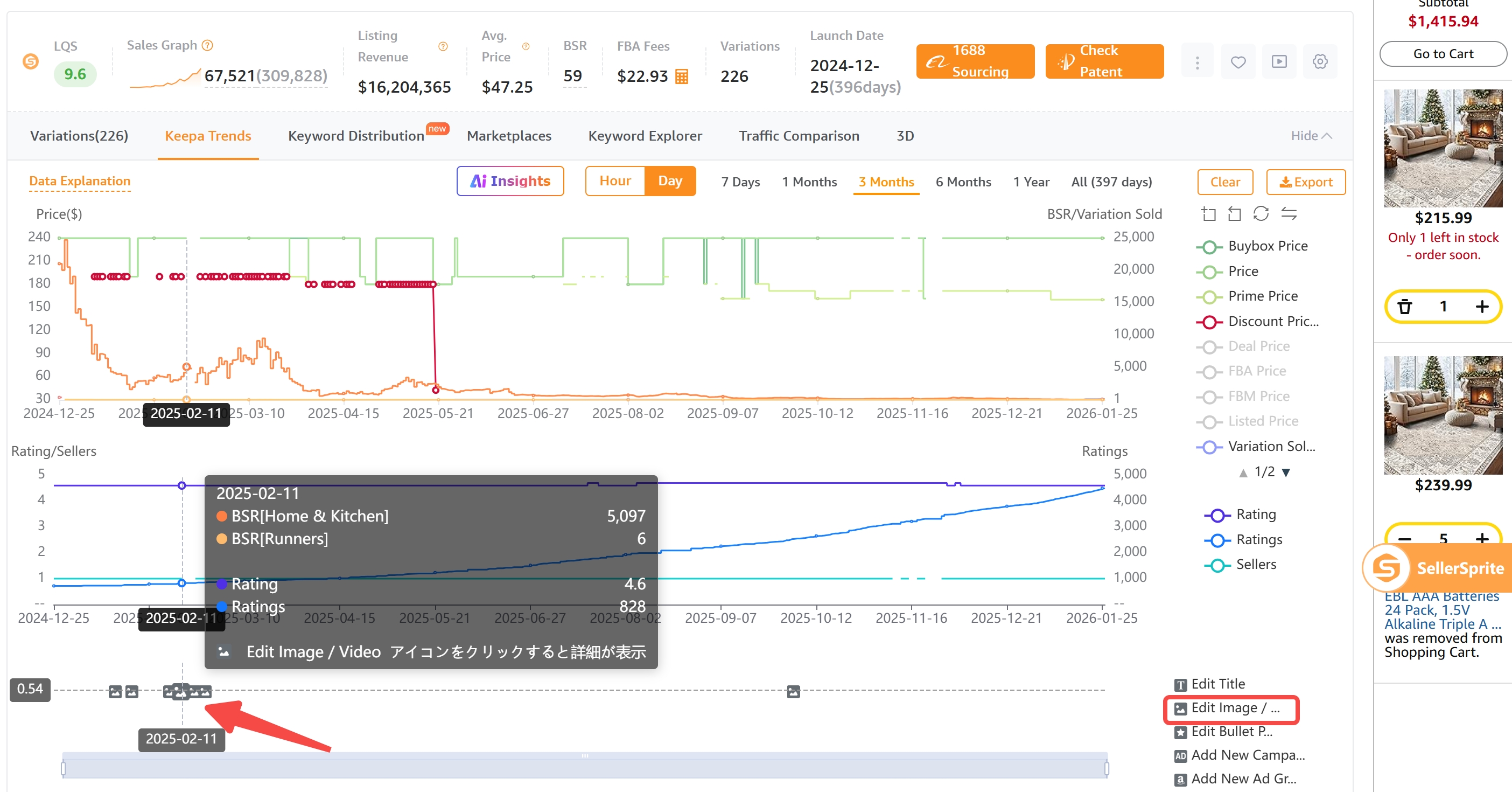Switch chart granularity to Hour

click(615, 181)
